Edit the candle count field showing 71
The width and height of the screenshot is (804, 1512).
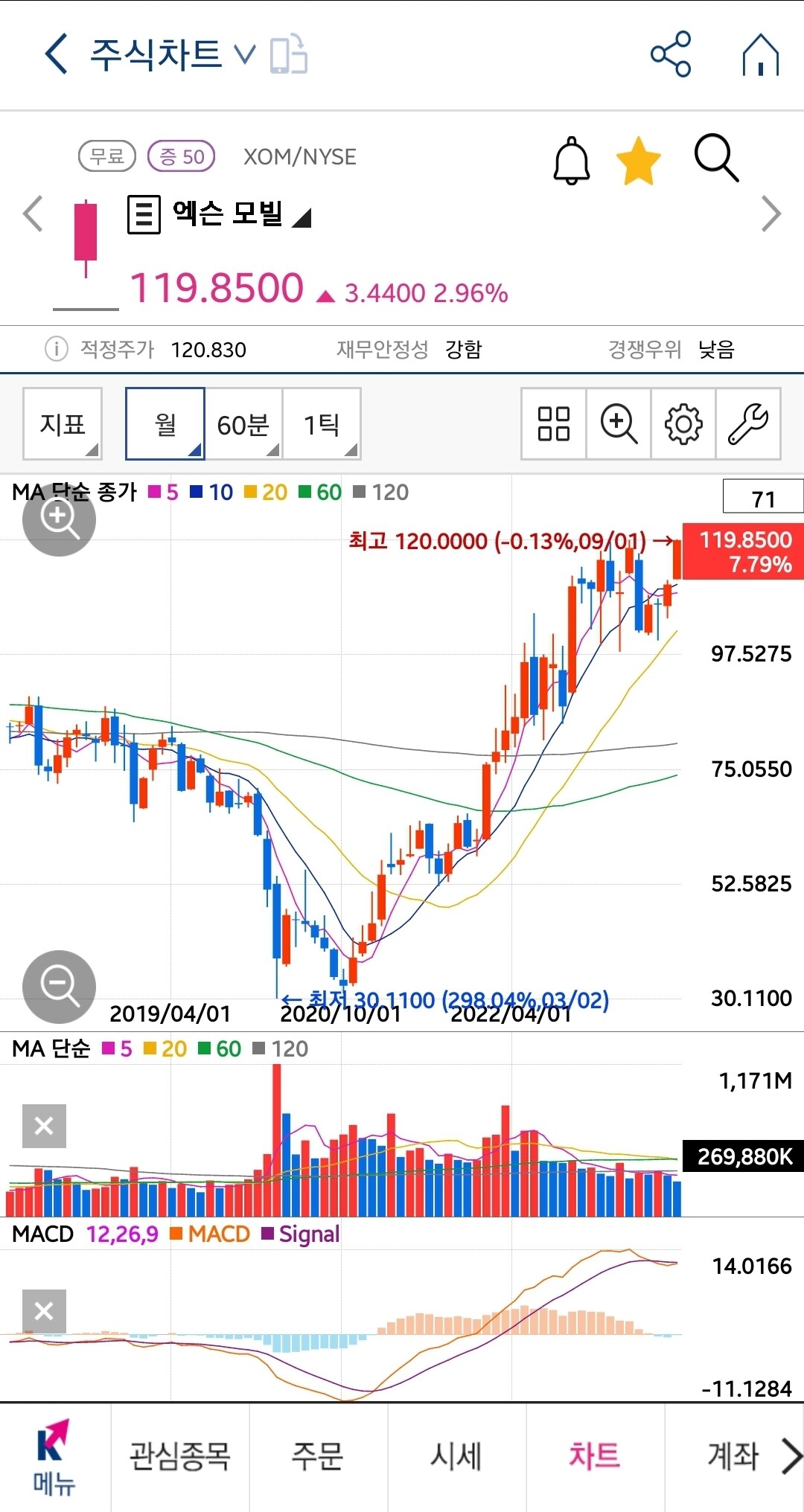pyautogui.click(x=763, y=498)
